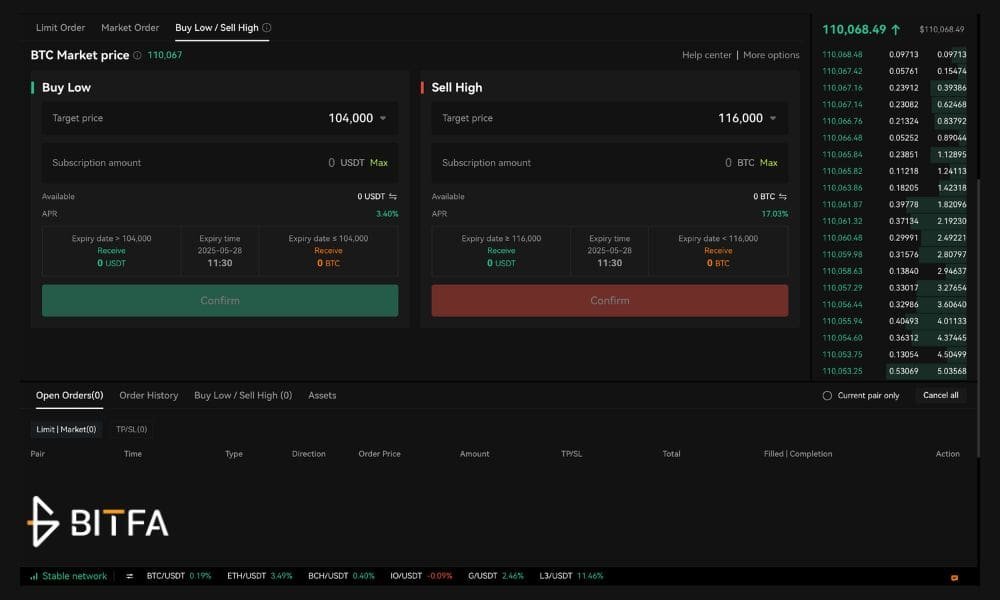This screenshot has height=600, width=1000.
Task: Click Max in Buy Low subscription amount
Action: 379,163
